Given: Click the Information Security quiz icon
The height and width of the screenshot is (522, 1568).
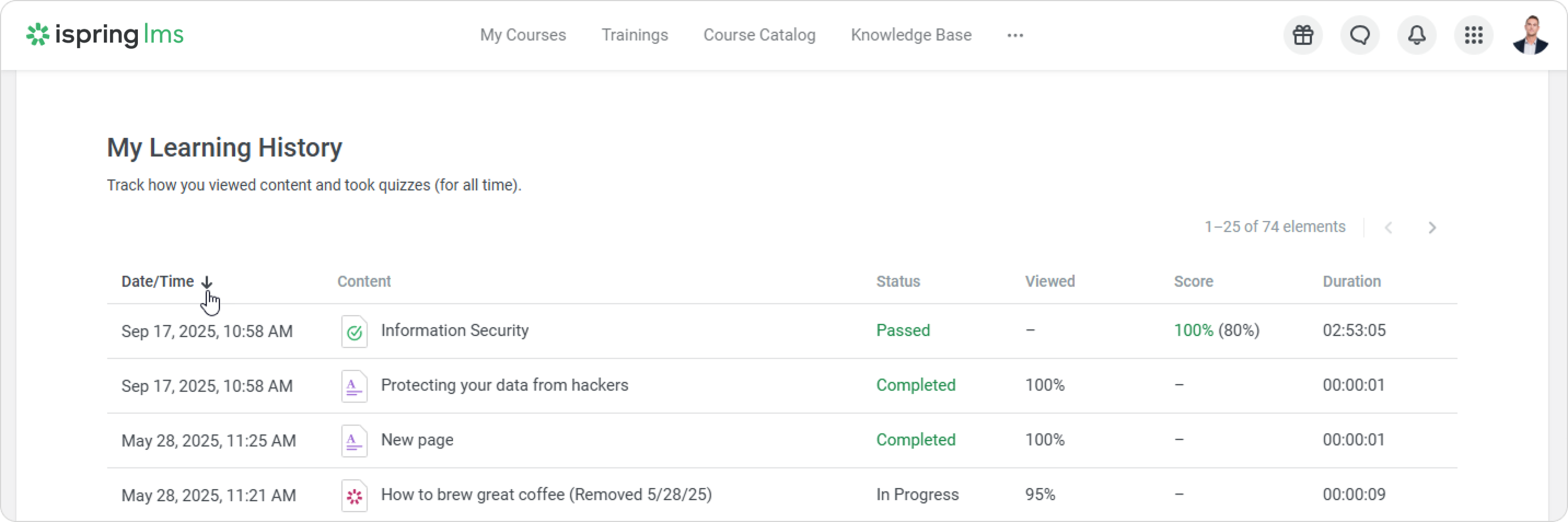Looking at the screenshot, I should 355,332.
